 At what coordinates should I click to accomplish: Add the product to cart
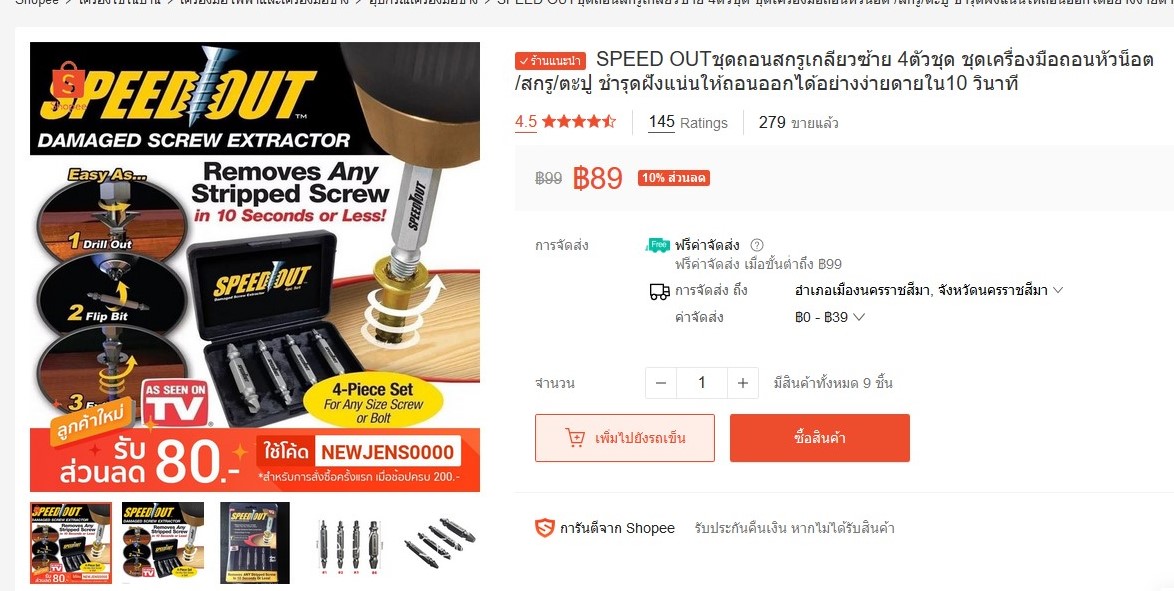(x=624, y=438)
